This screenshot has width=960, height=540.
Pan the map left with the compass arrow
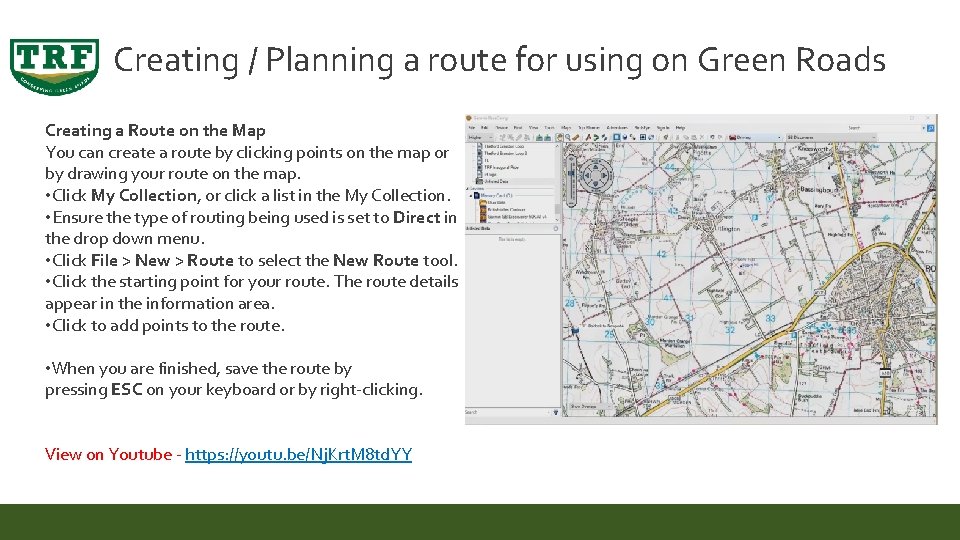tap(587, 175)
